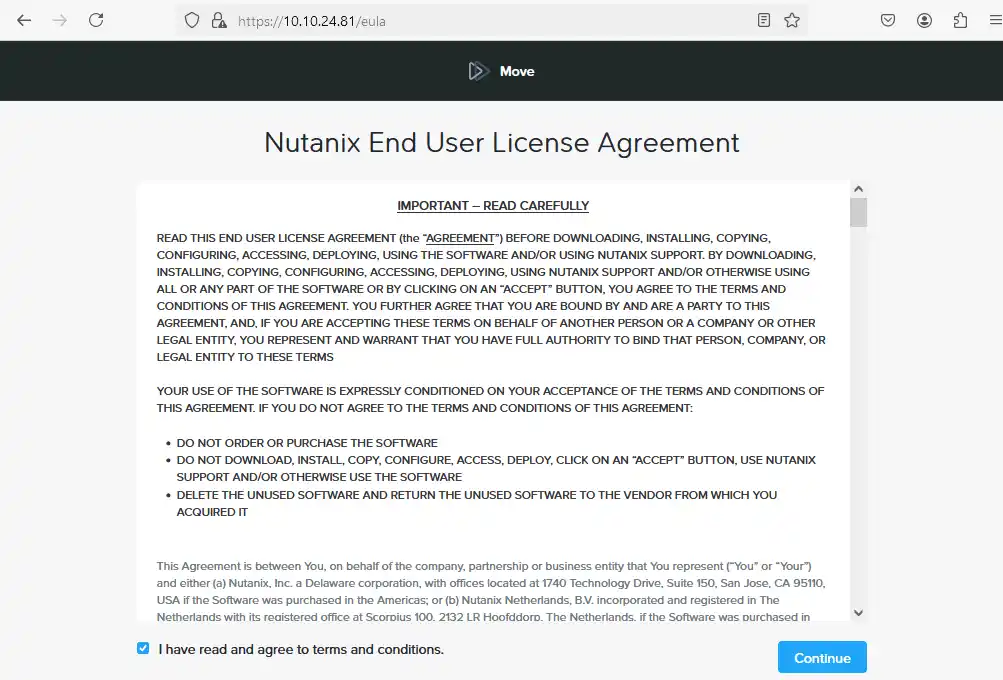Click the browser forward arrow
The image size is (1003, 680).
click(59, 20)
